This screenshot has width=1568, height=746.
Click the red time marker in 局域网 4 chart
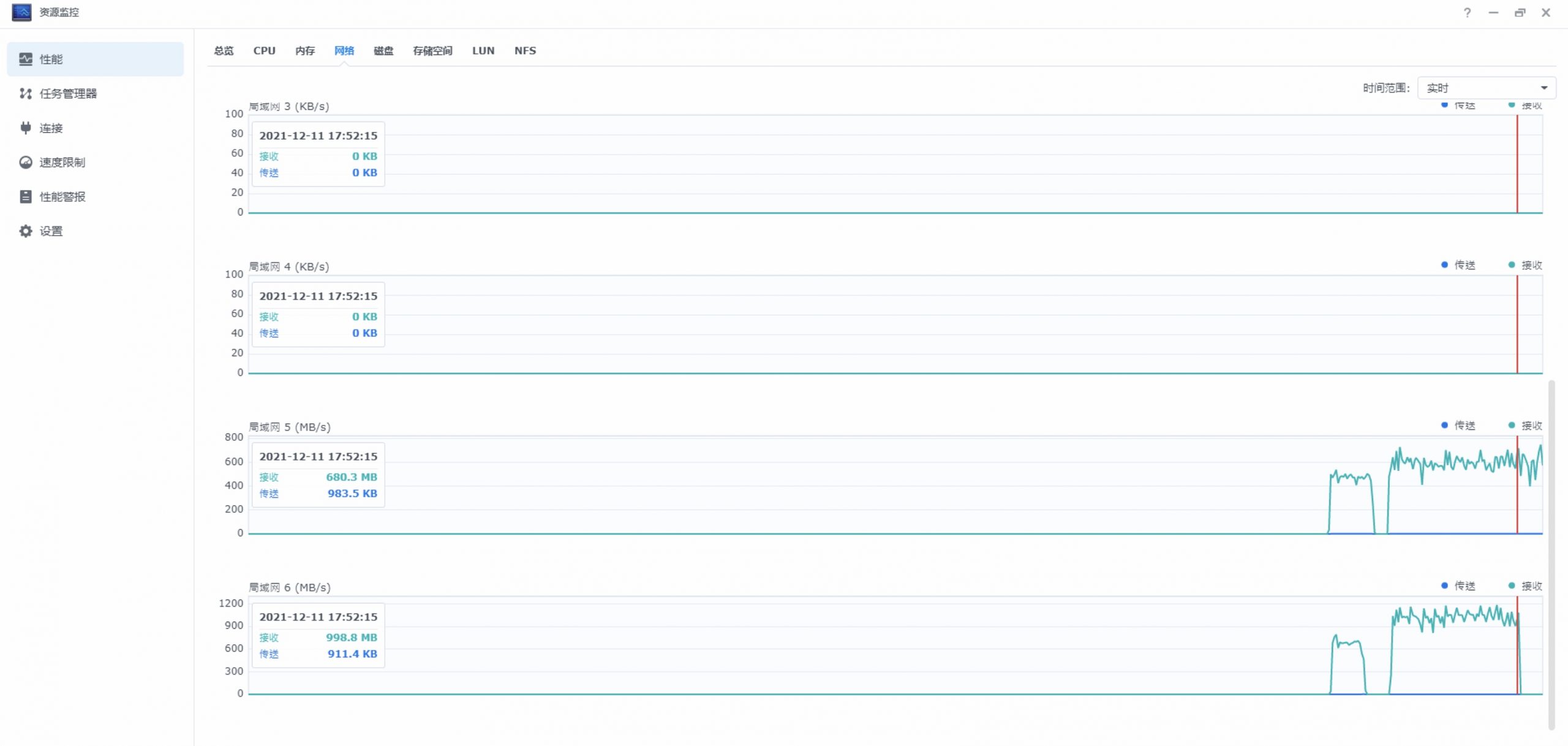tap(1517, 324)
